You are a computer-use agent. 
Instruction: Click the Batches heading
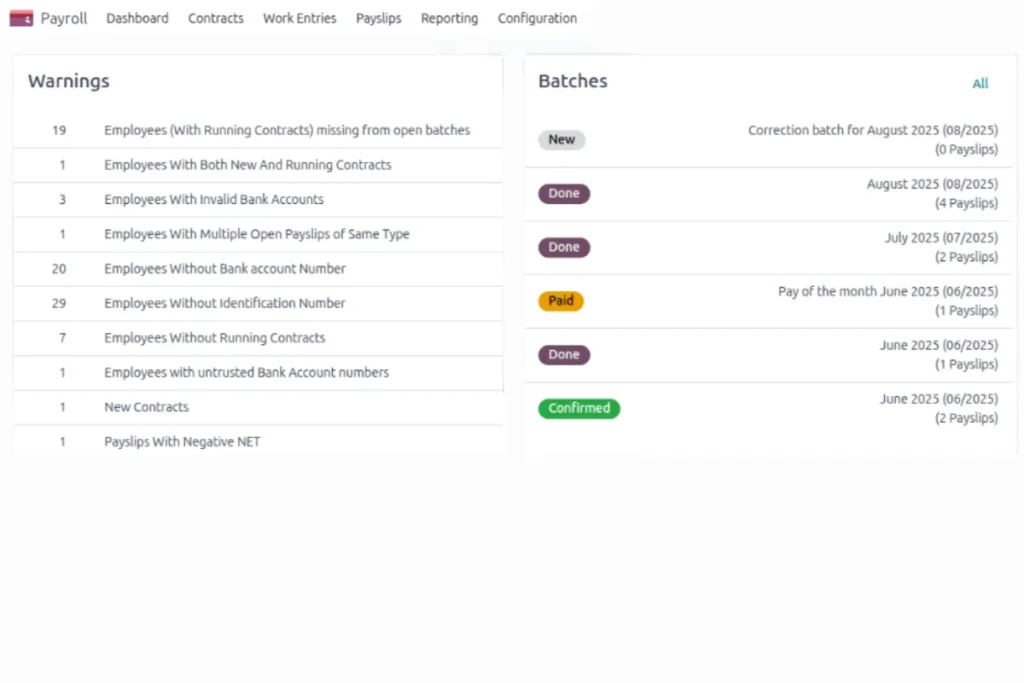[x=573, y=81]
